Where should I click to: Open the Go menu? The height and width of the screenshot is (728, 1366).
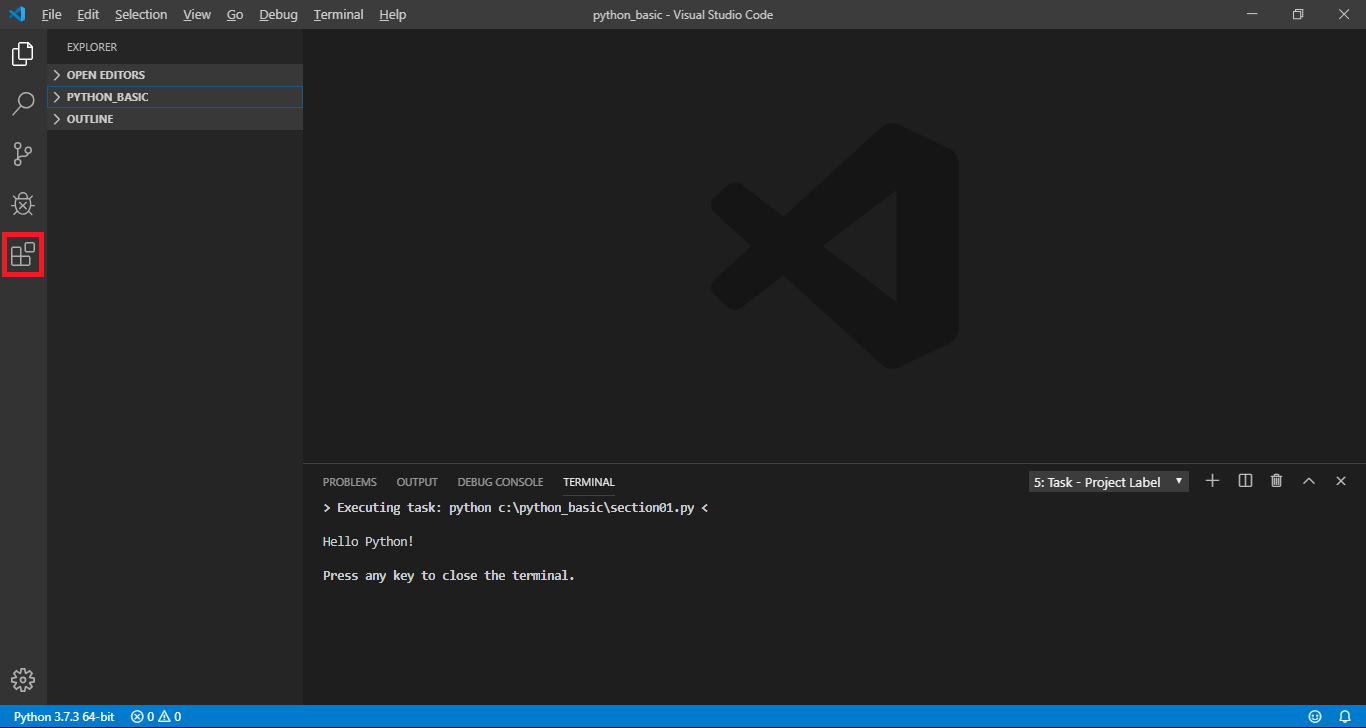235,15
